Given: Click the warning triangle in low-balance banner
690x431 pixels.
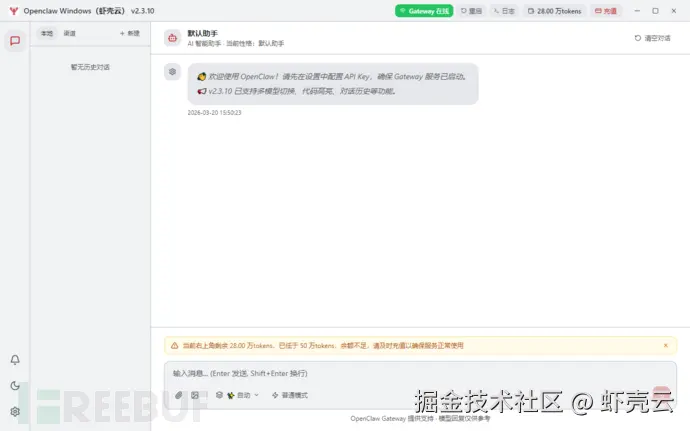Looking at the screenshot, I should (x=175, y=346).
